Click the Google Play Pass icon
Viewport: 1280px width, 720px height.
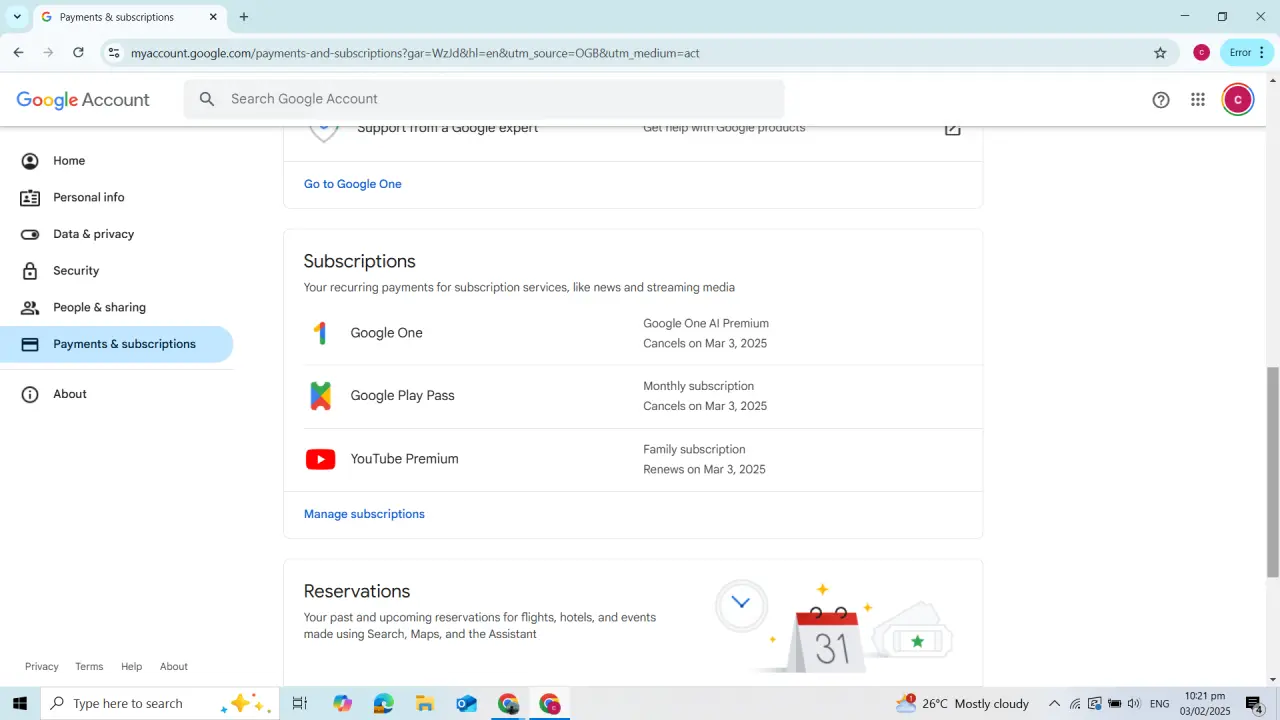click(320, 396)
